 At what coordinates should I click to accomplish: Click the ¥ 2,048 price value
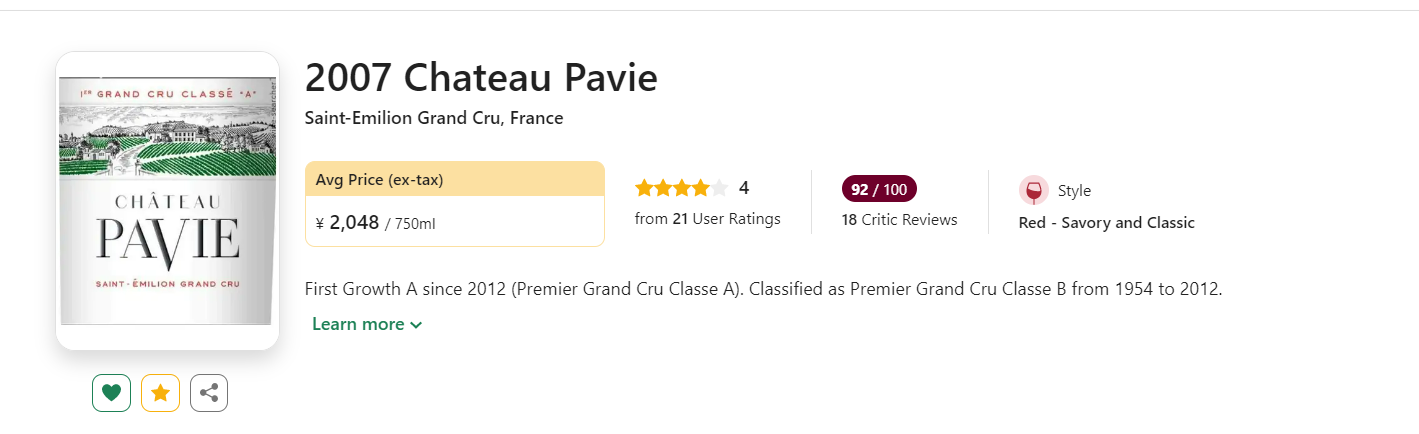pos(348,223)
